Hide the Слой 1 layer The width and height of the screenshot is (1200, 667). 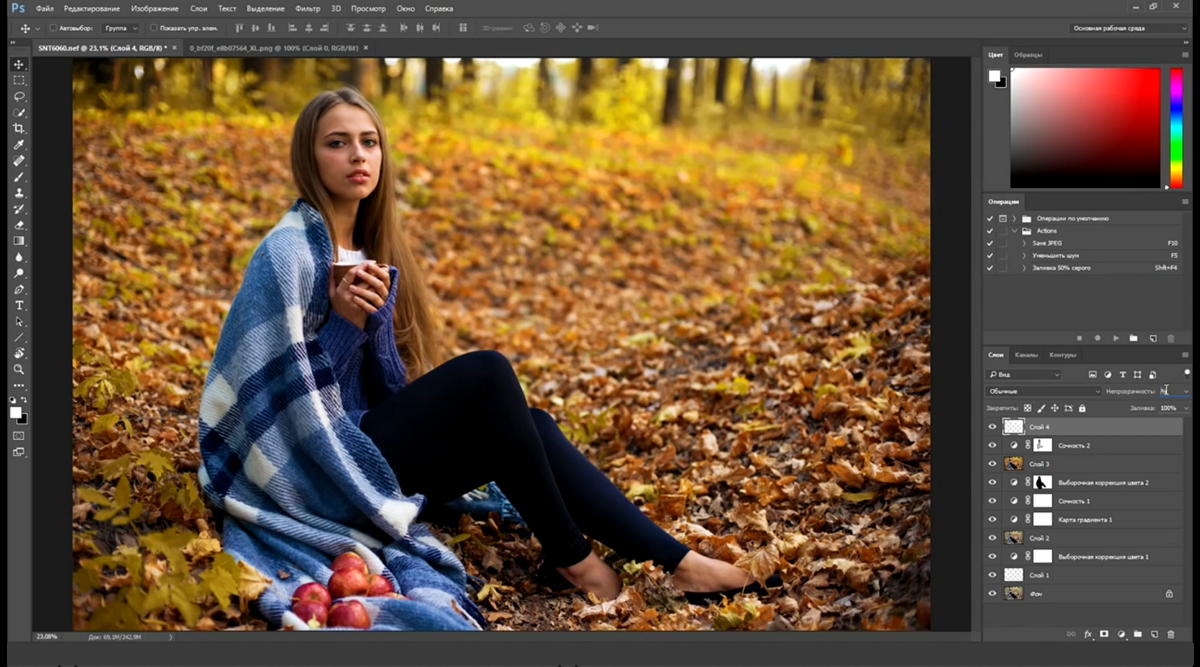pos(993,575)
